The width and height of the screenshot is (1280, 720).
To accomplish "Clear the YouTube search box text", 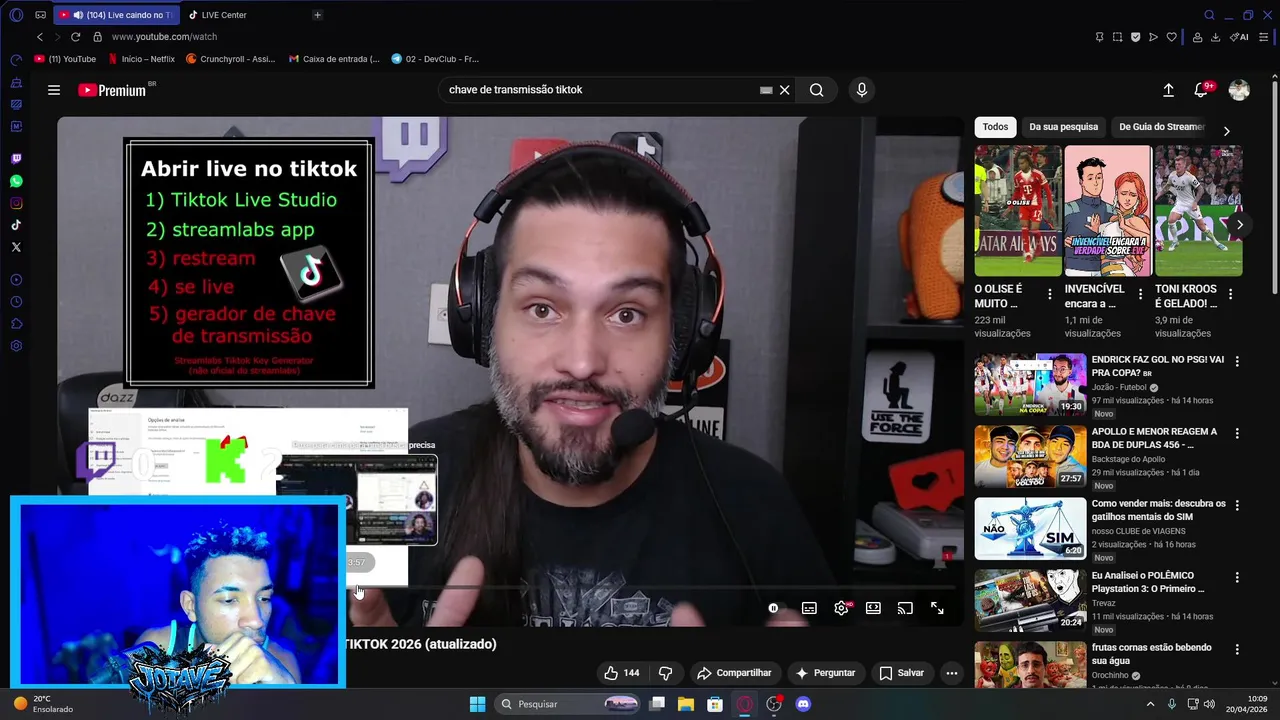I will [785, 90].
